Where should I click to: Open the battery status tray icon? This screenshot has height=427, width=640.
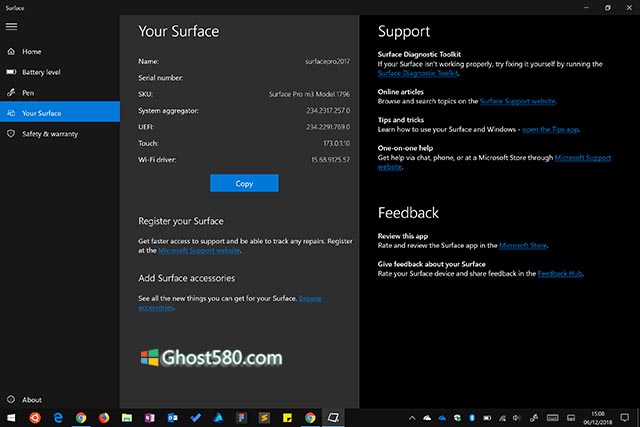tap(487, 418)
